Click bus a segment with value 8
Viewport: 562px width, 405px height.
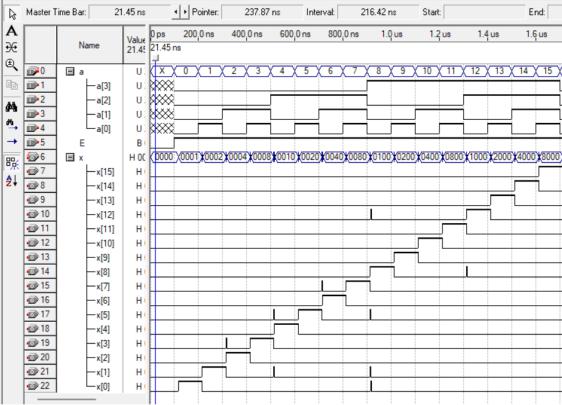coord(378,71)
